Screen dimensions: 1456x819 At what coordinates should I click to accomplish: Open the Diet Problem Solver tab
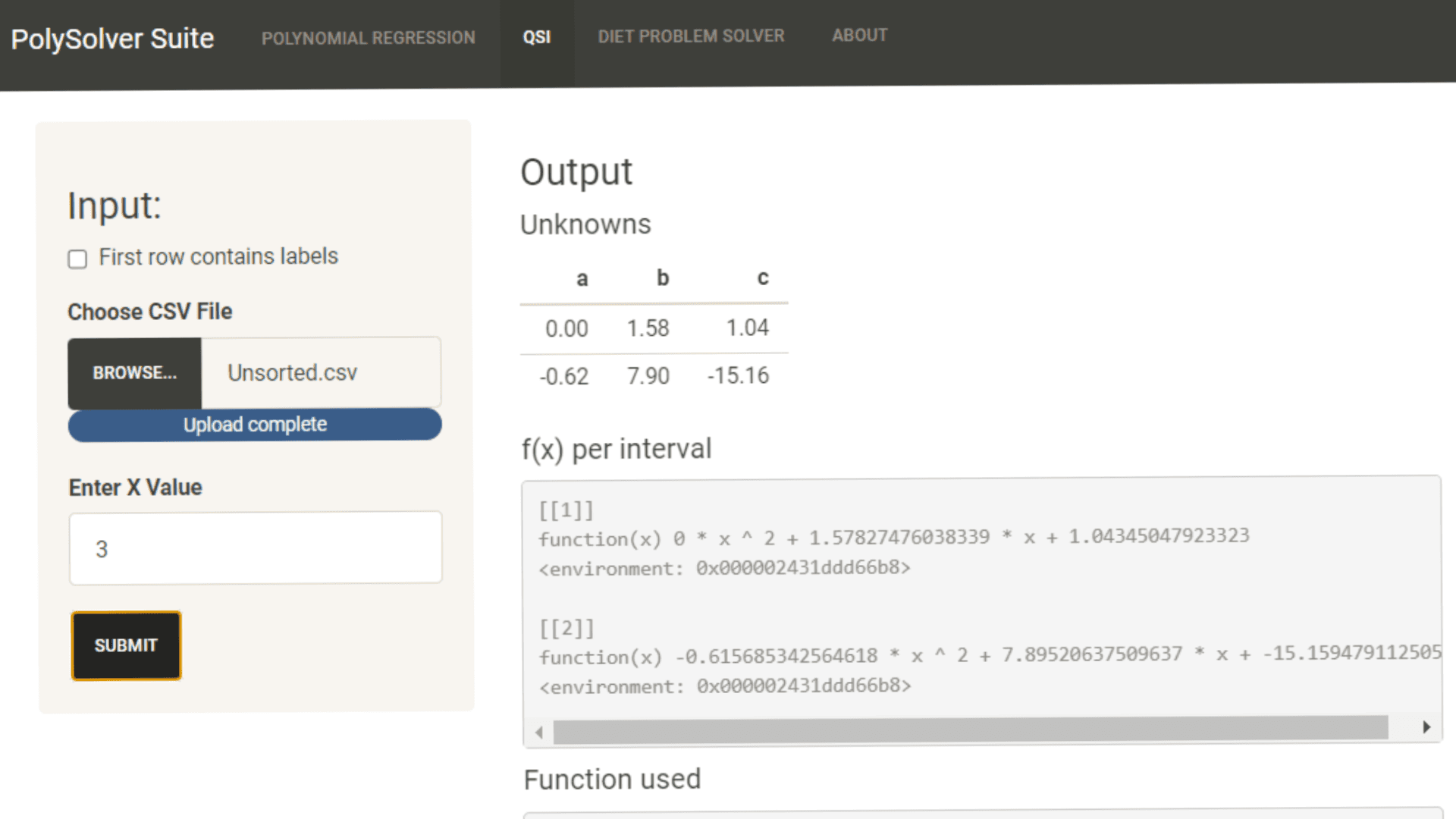691,36
